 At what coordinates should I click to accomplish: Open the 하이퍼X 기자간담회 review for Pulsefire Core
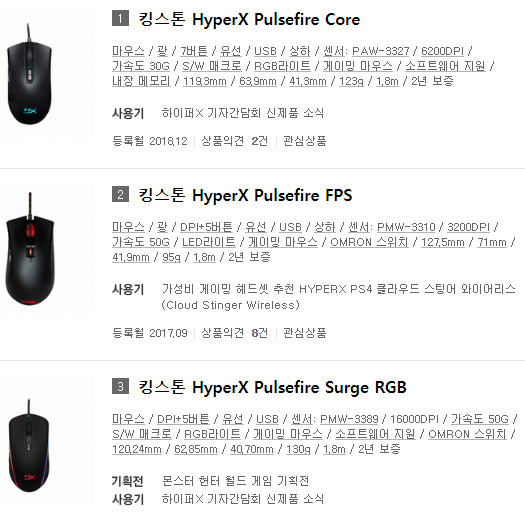pos(243,113)
